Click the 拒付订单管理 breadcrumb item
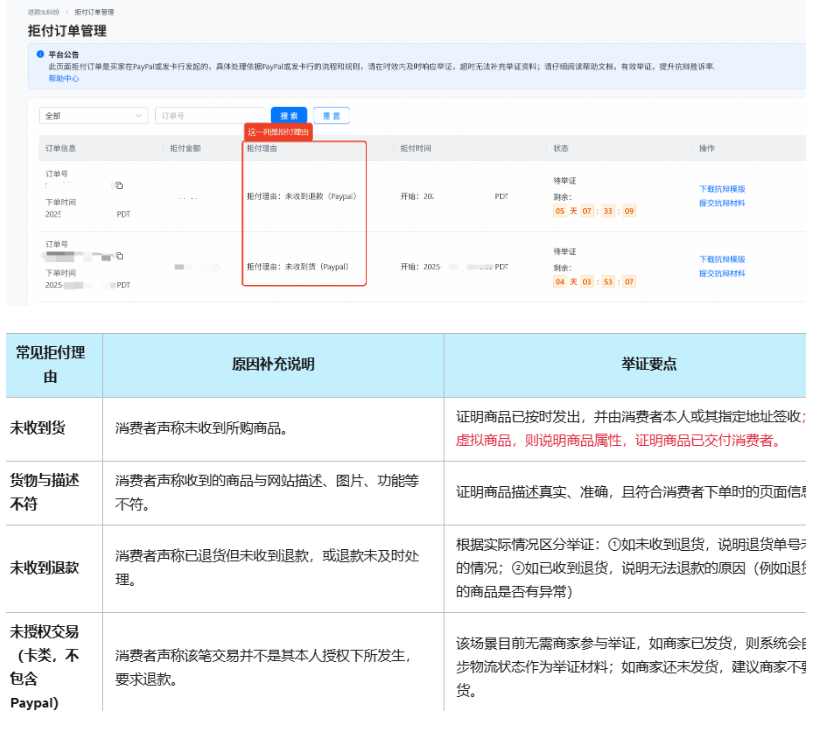This screenshot has height=729, width=829. tap(94, 12)
